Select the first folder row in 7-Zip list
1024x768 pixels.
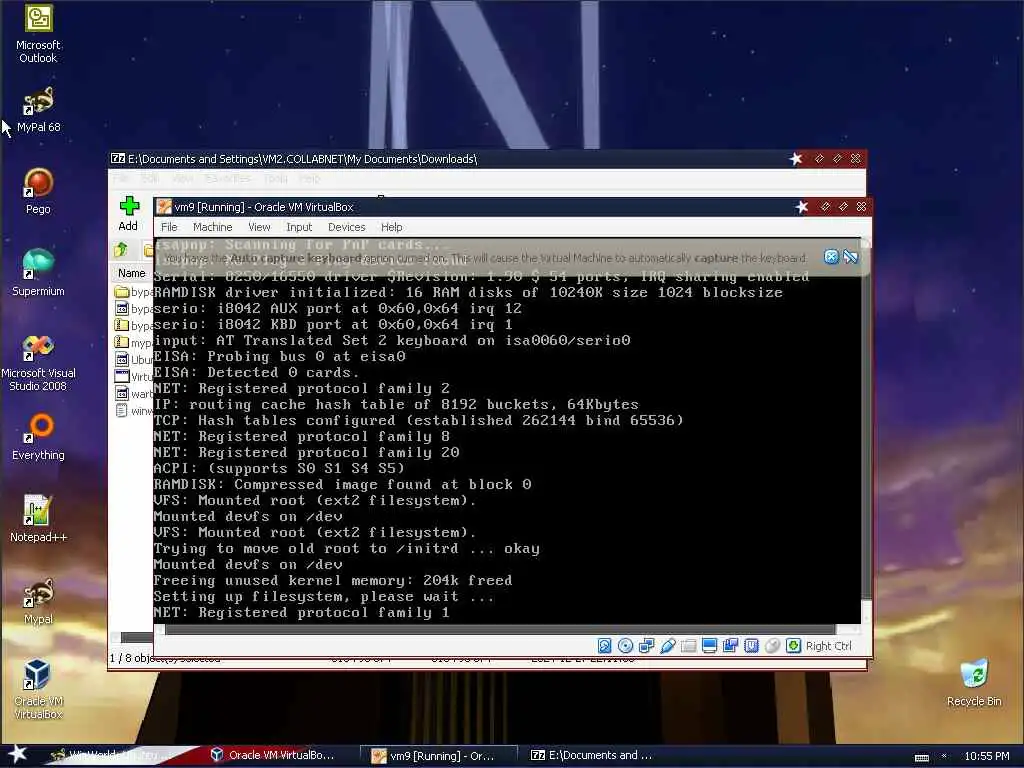[x=133, y=292]
